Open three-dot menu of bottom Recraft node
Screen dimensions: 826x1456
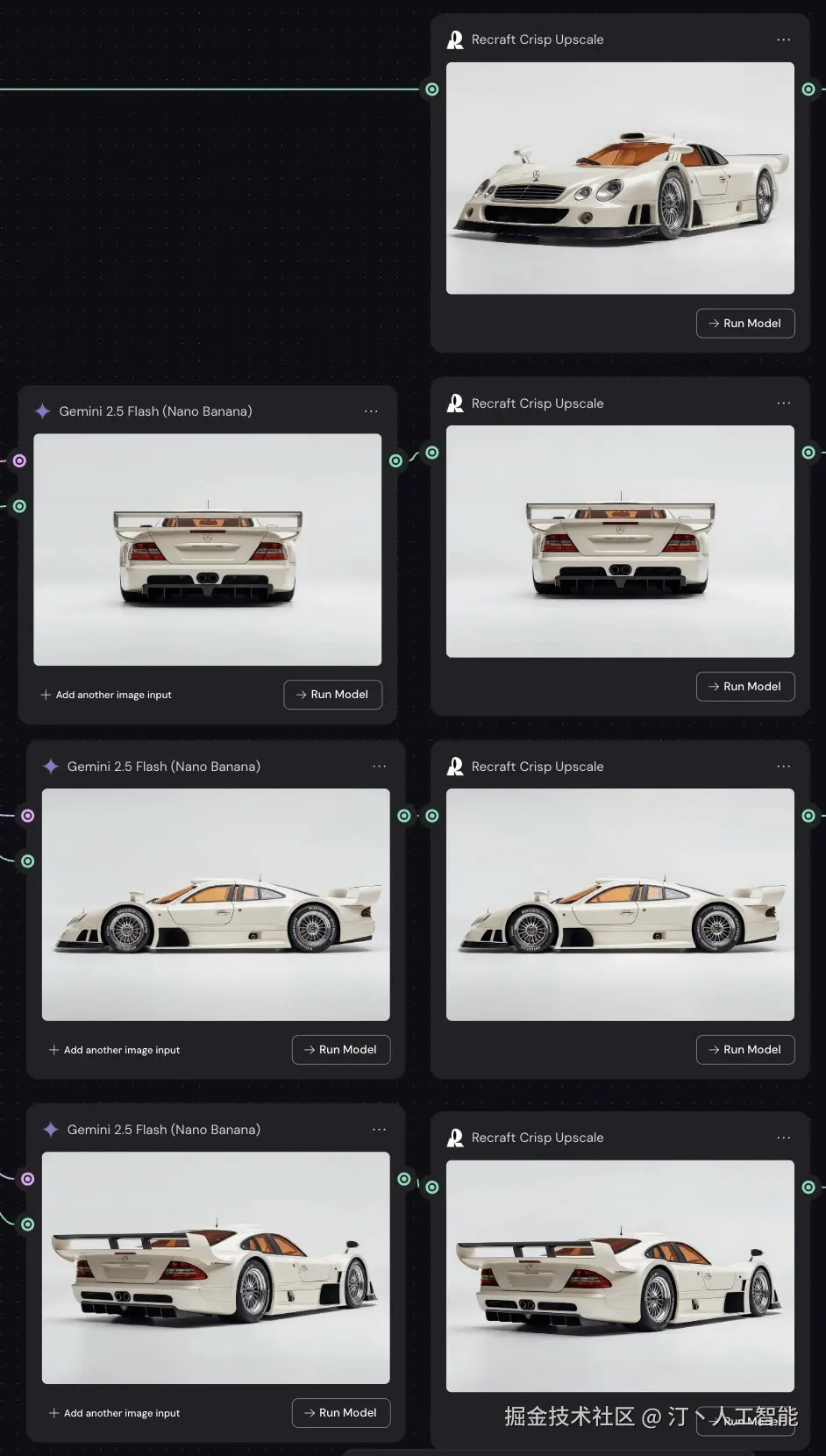click(x=783, y=1138)
